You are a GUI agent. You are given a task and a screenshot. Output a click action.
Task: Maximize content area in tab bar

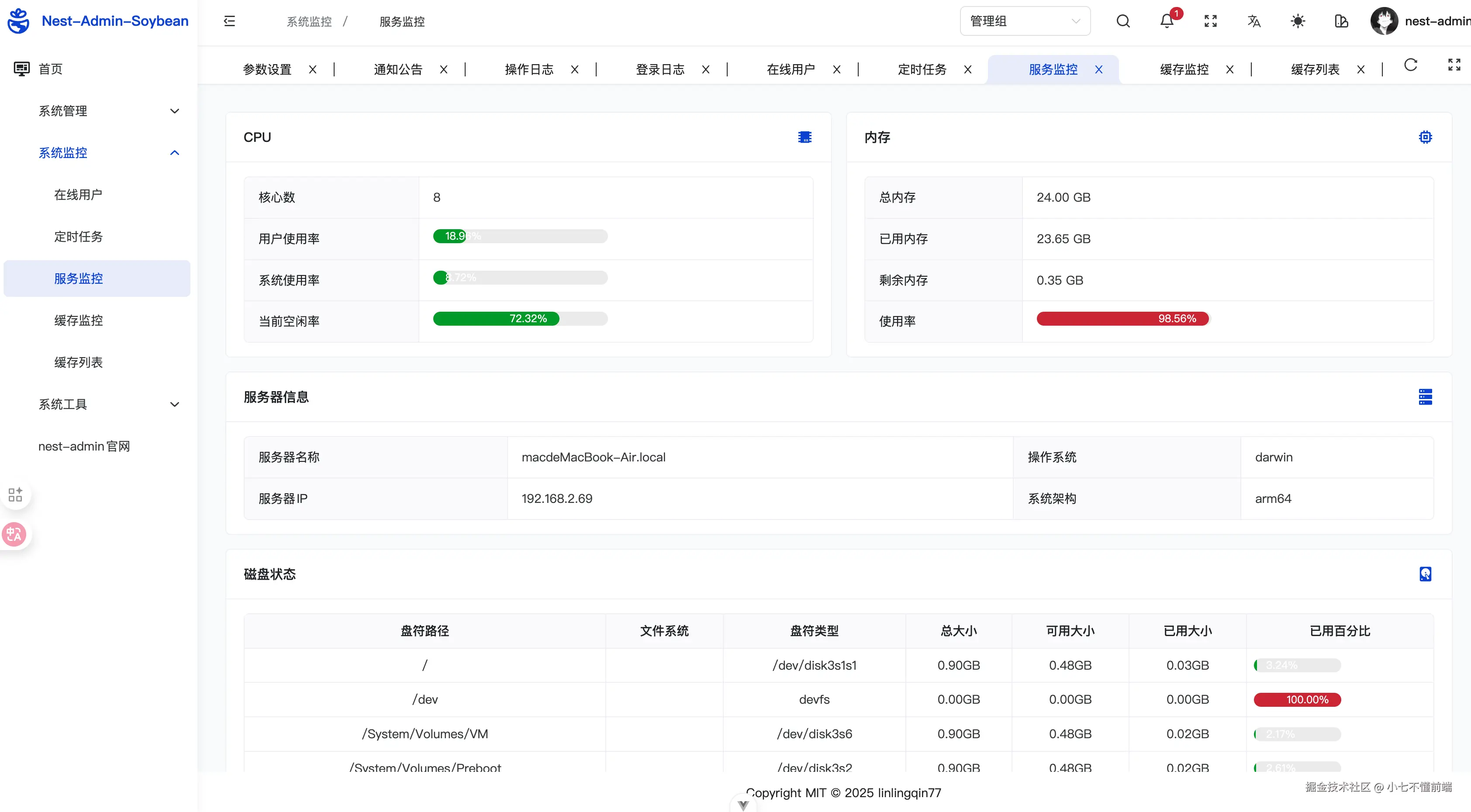click(1454, 65)
